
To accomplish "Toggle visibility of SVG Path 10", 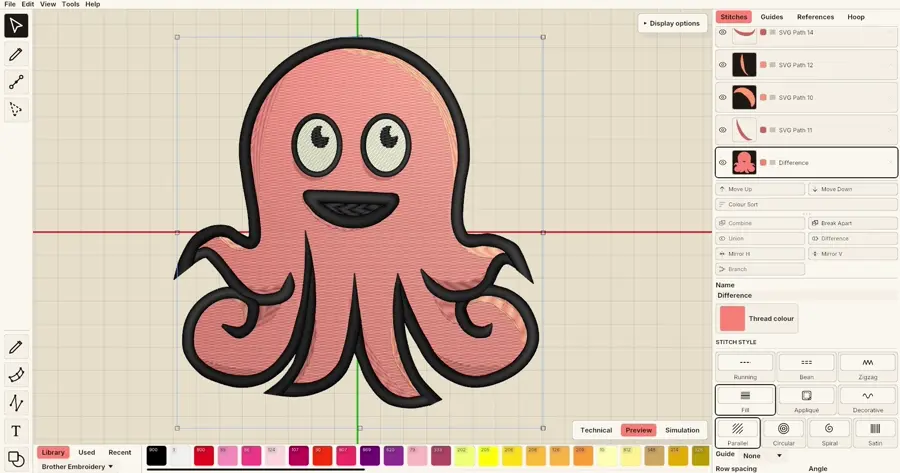I will click(x=723, y=98).
